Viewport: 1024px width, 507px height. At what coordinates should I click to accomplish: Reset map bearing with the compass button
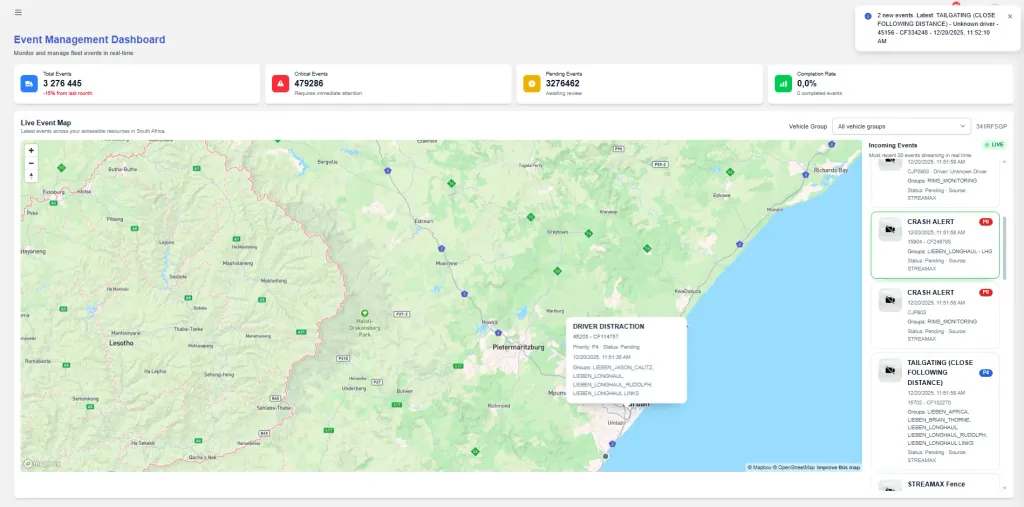(31, 176)
